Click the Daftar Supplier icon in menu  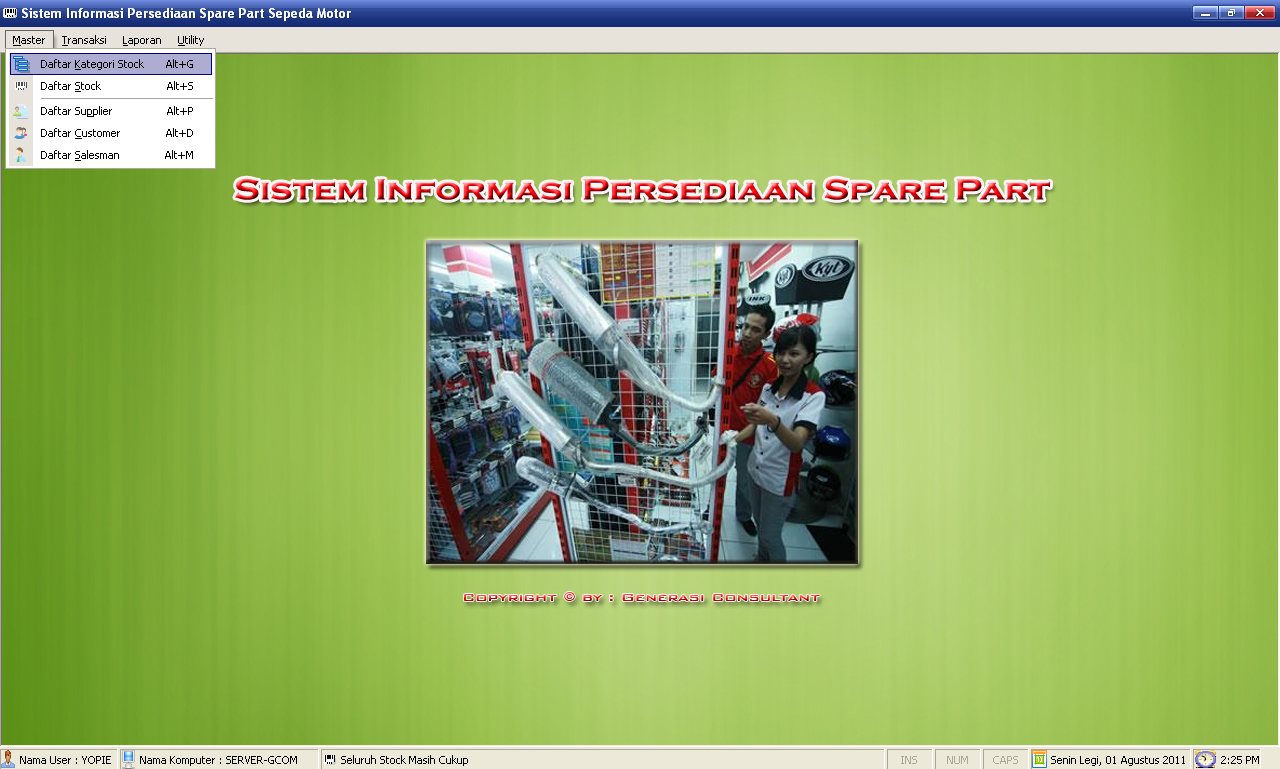(21, 111)
